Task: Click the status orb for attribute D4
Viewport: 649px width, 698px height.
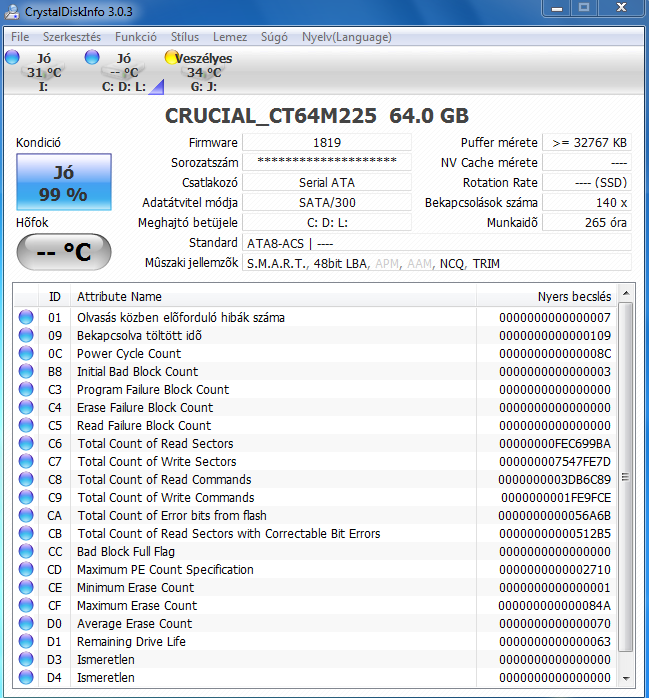Action: tap(26, 677)
